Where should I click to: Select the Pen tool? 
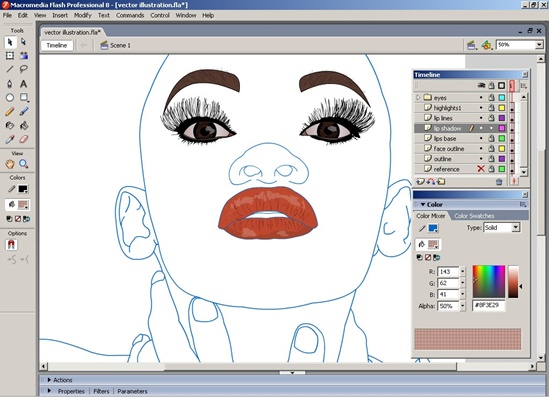pos(10,84)
